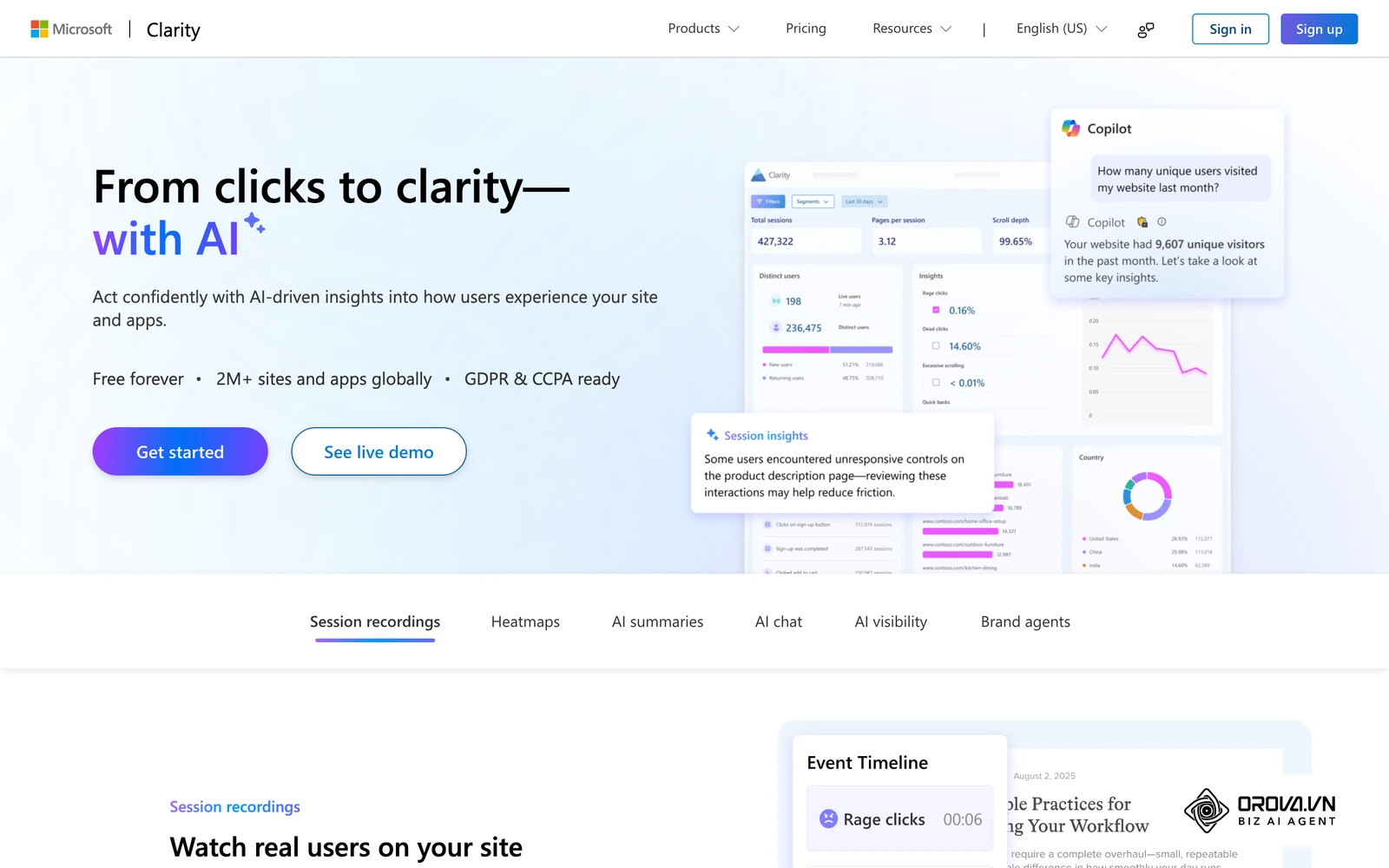
Task: Select the Rage clicks 00:06 event
Action: coord(900,819)
